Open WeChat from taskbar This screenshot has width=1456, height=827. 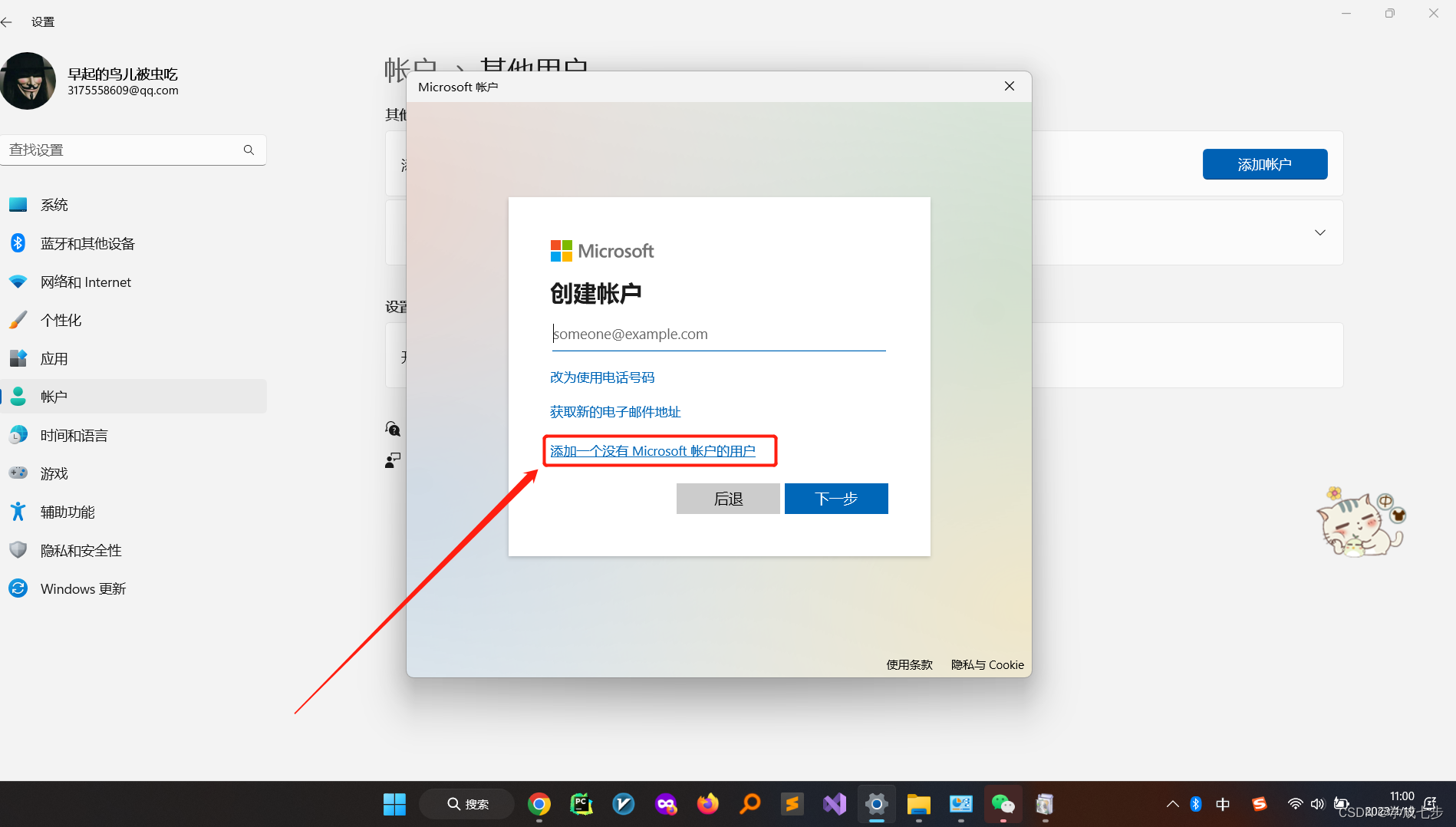[x=1003, y=804]
